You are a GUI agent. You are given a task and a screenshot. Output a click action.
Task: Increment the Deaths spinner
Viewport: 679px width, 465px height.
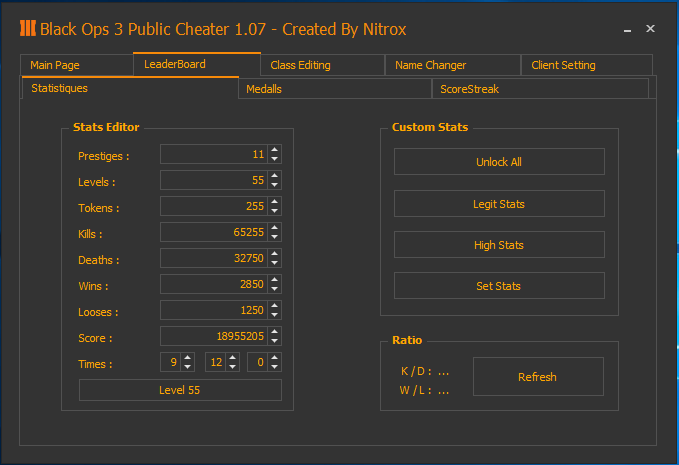pyautogui.click(x=275, y=254)
